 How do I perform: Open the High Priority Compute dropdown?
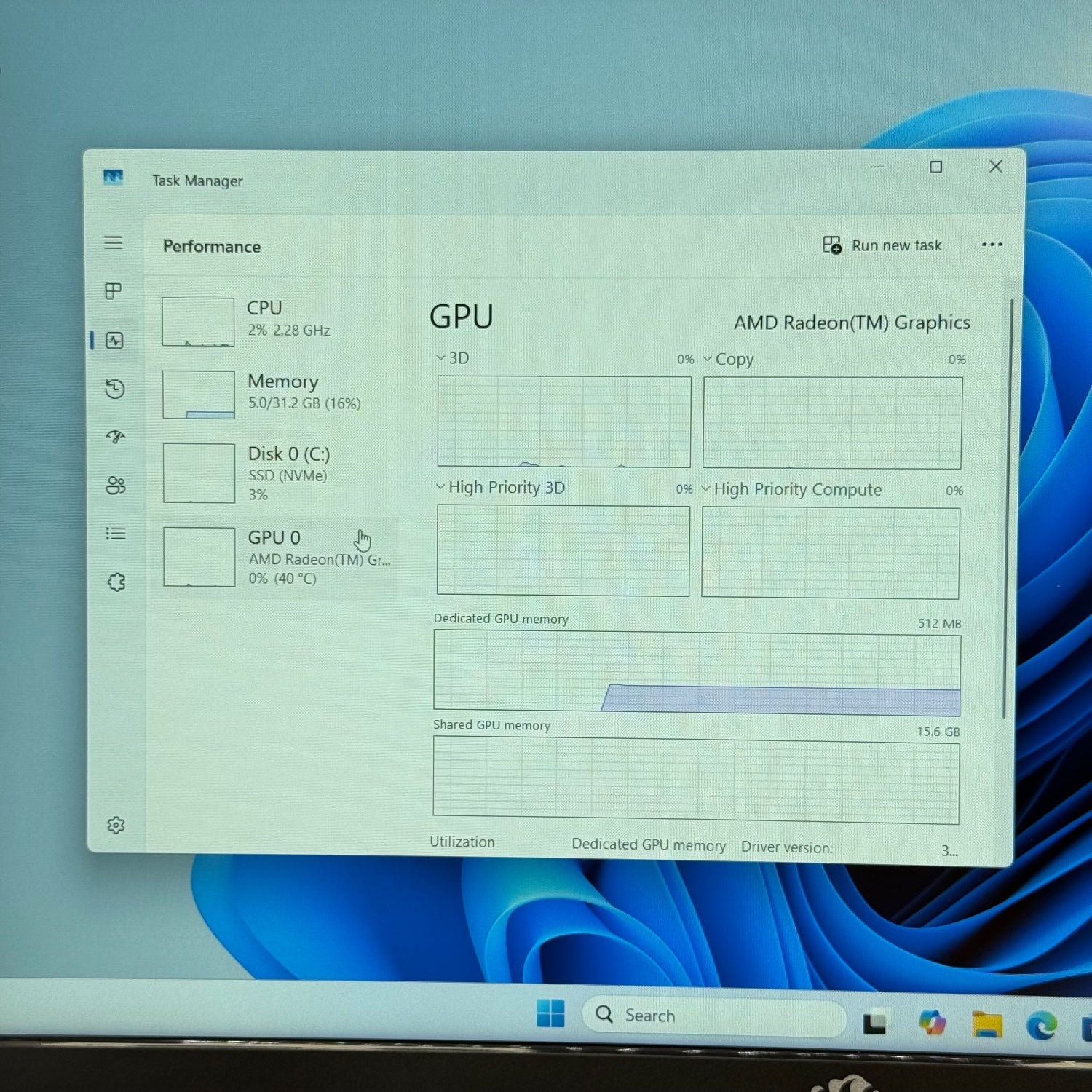pyautogui.click(x=792, y=489)
